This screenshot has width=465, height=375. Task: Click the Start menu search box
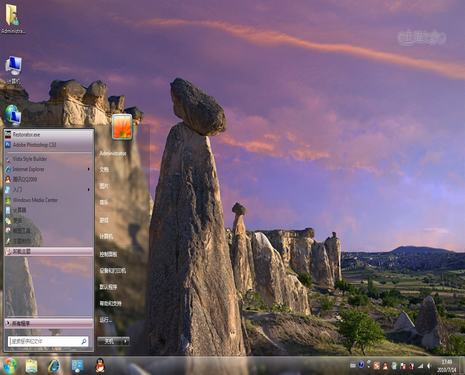point(48,341)
